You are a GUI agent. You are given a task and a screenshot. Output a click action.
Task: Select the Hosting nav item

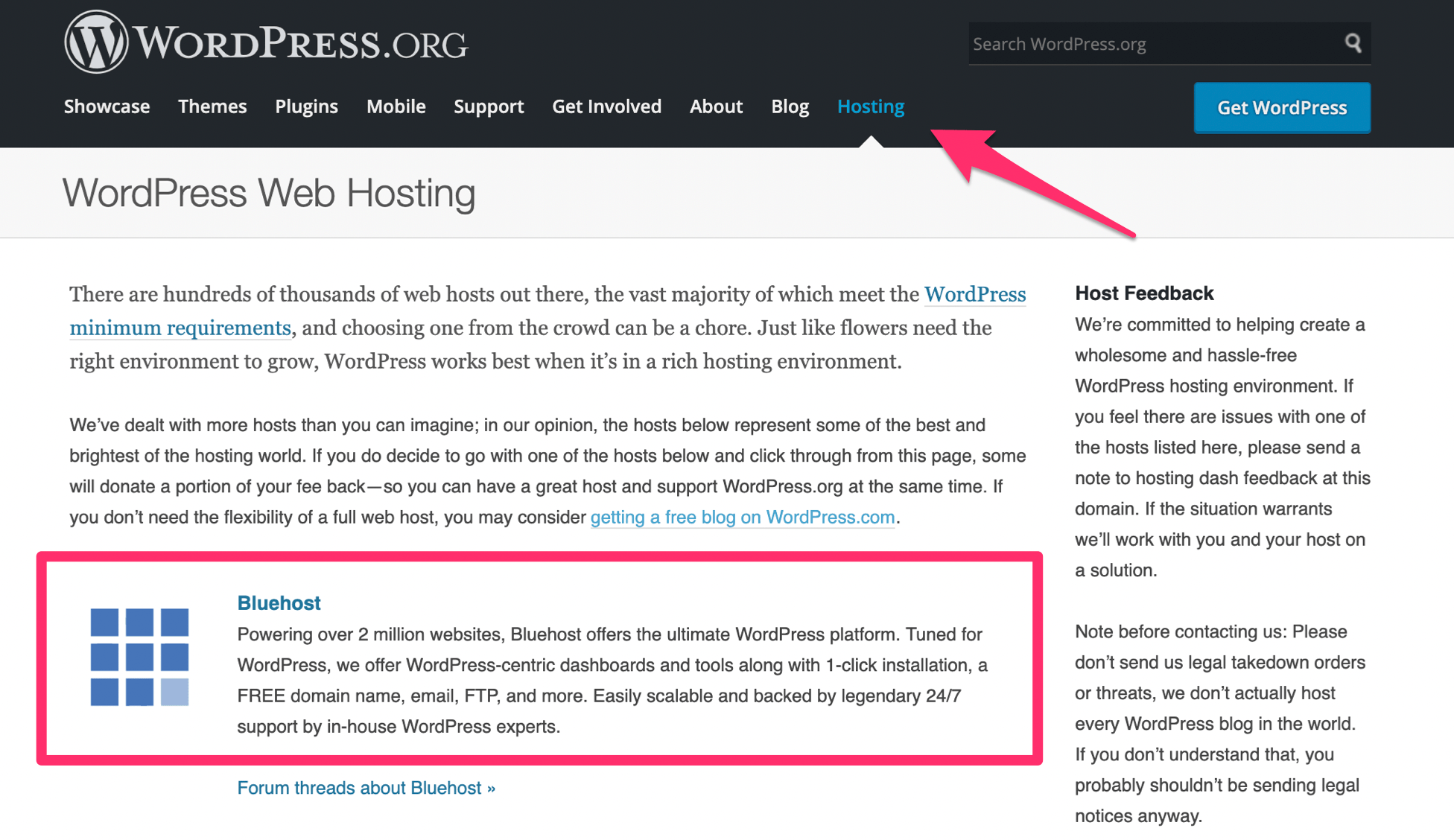(x=871, y=106)
